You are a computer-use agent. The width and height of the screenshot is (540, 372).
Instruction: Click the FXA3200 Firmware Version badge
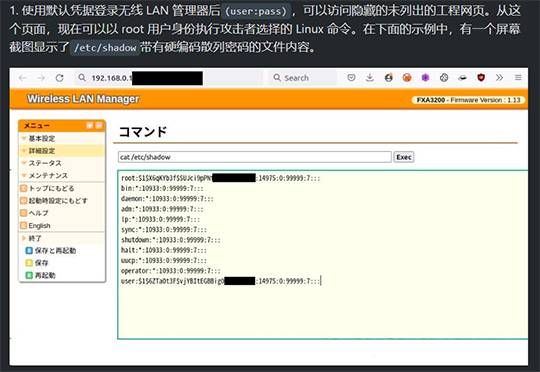click(x=468, y=100)
